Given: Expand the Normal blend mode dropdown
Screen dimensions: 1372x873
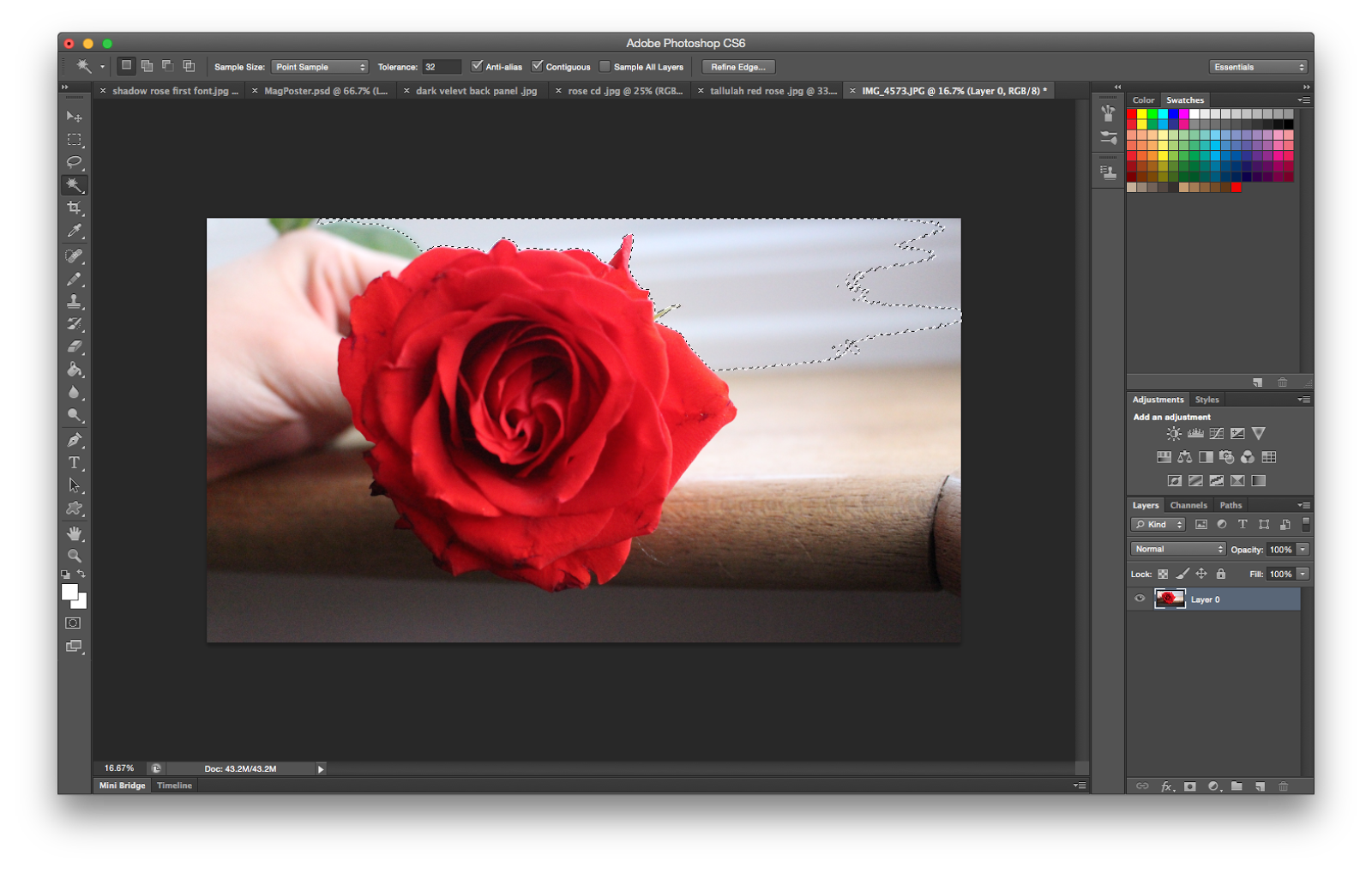Looking at the screenshot, I should [x=1178, y=549].
